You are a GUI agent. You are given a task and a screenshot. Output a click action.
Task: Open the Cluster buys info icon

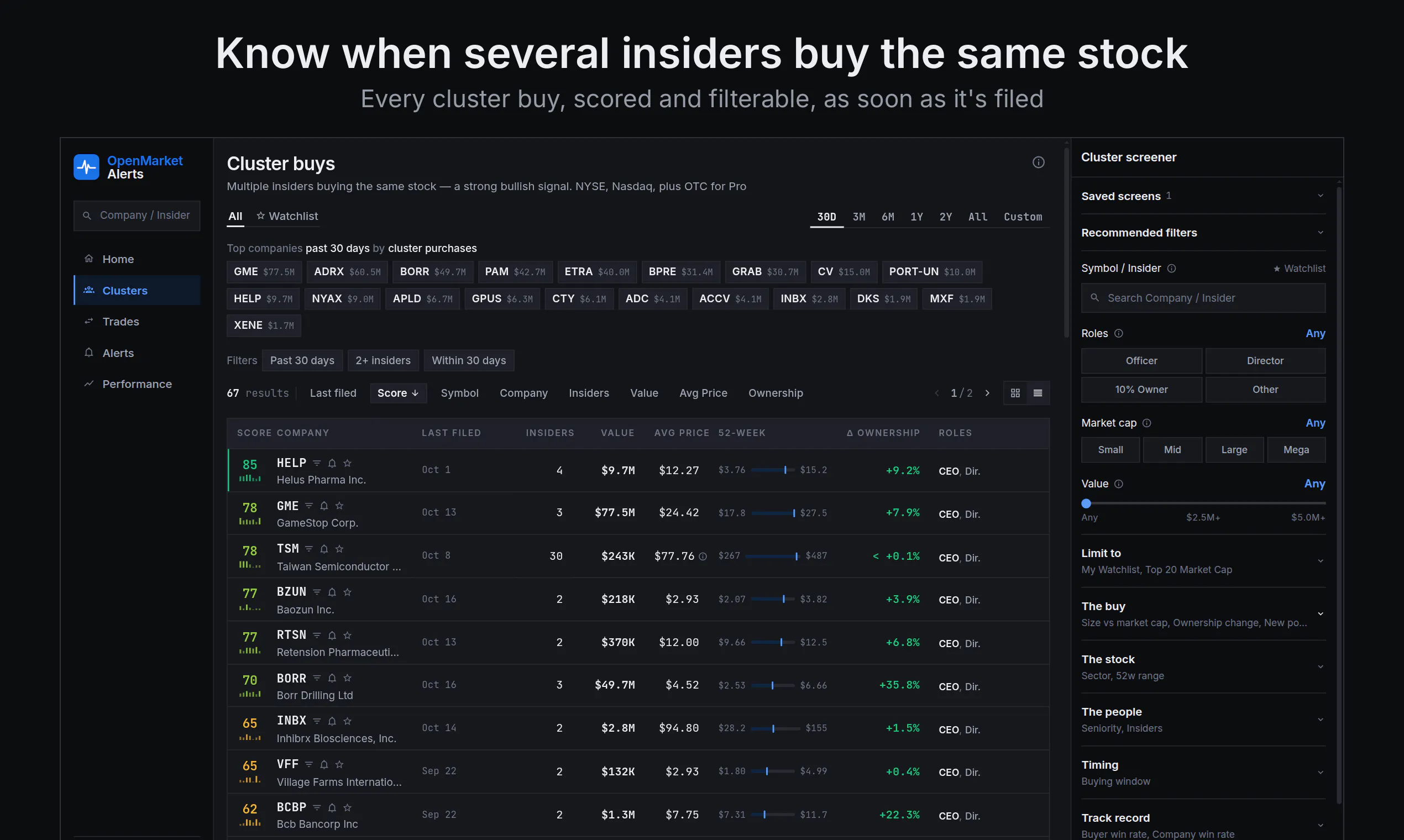click(x=1038, y=162)
